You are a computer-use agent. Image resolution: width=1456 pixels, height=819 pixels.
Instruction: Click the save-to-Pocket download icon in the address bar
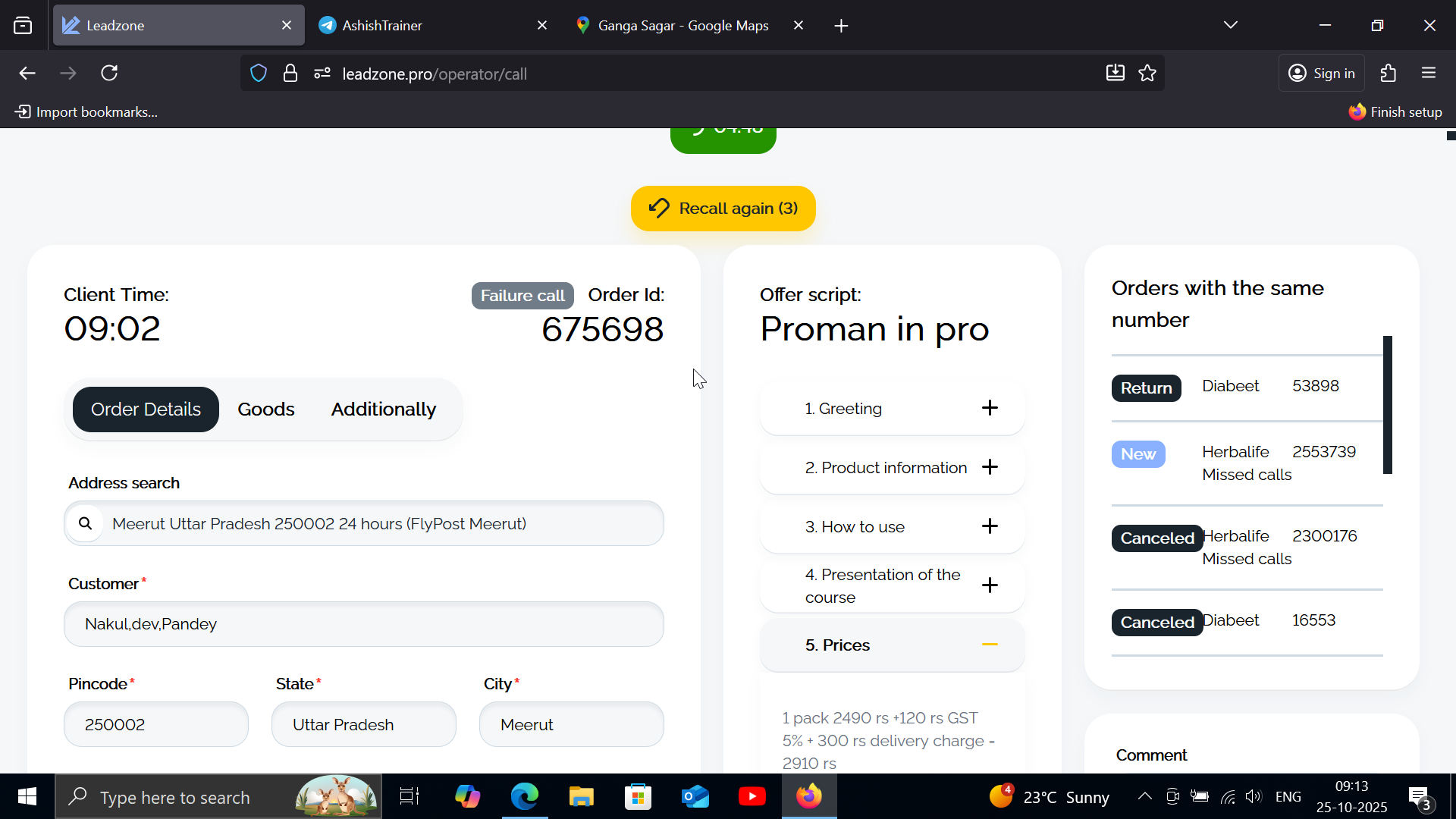click(x=1115, y=73)
